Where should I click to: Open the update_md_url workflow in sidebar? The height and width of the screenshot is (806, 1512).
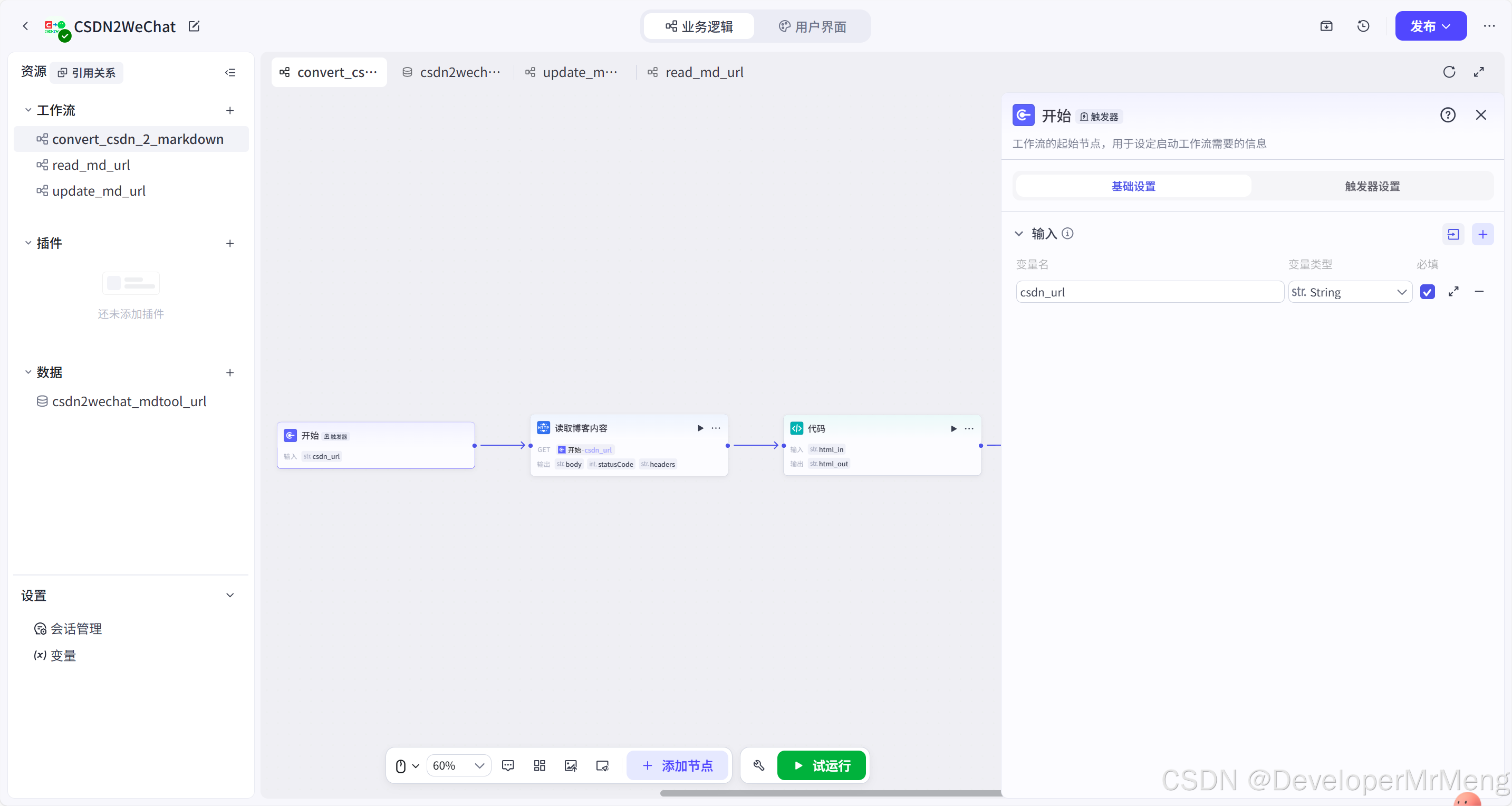pos(99,191)
